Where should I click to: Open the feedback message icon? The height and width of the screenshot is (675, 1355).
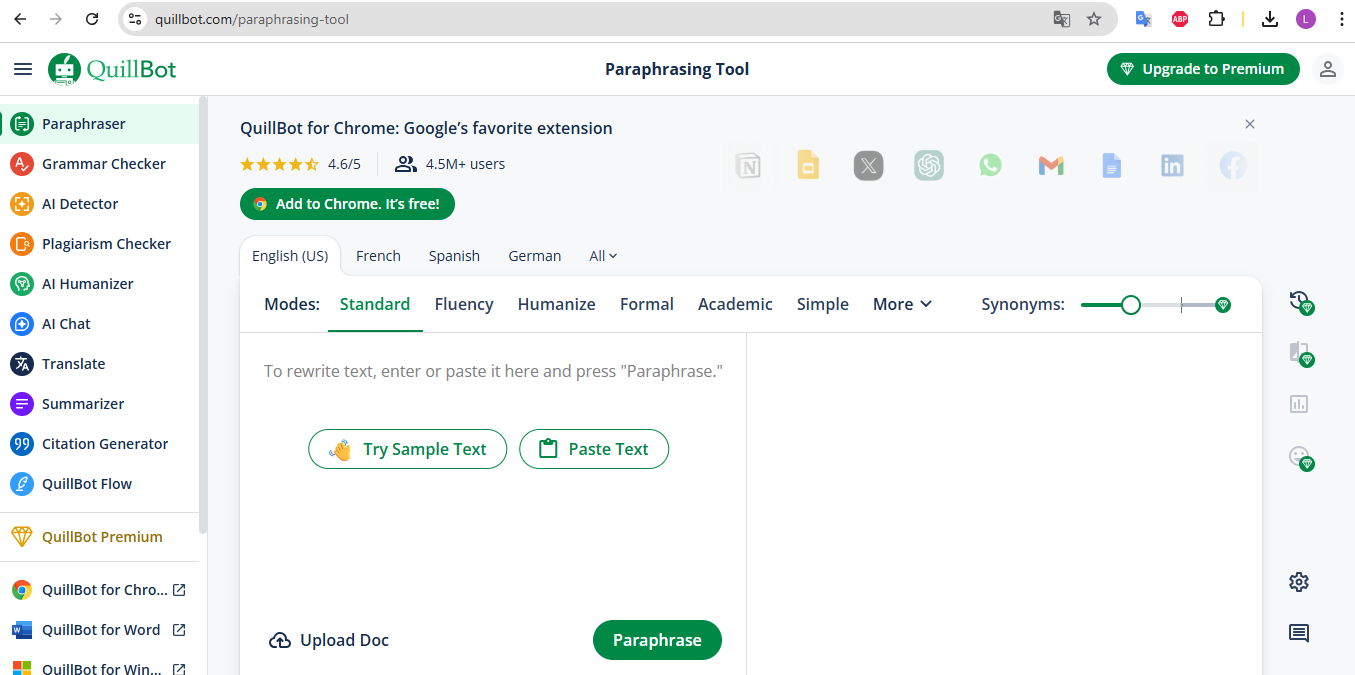1299,633
